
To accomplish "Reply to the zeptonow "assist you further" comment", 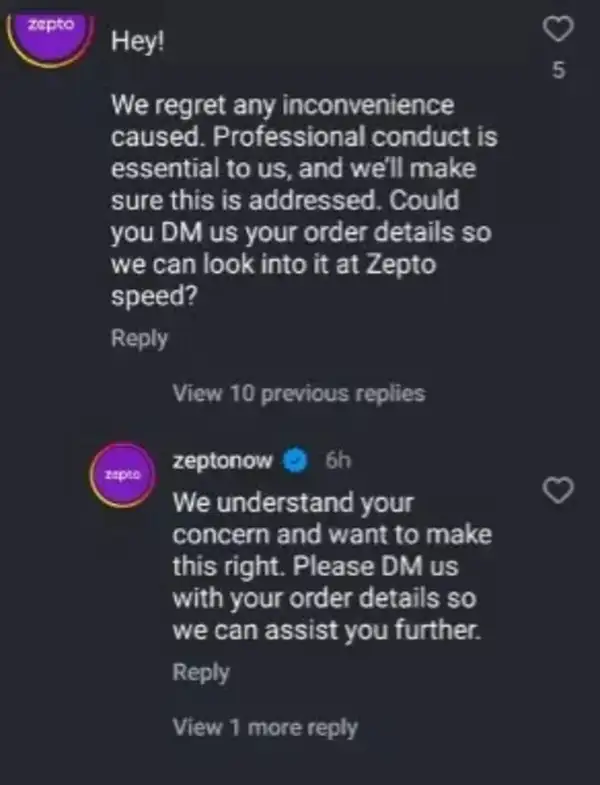I will click(201, 672).
